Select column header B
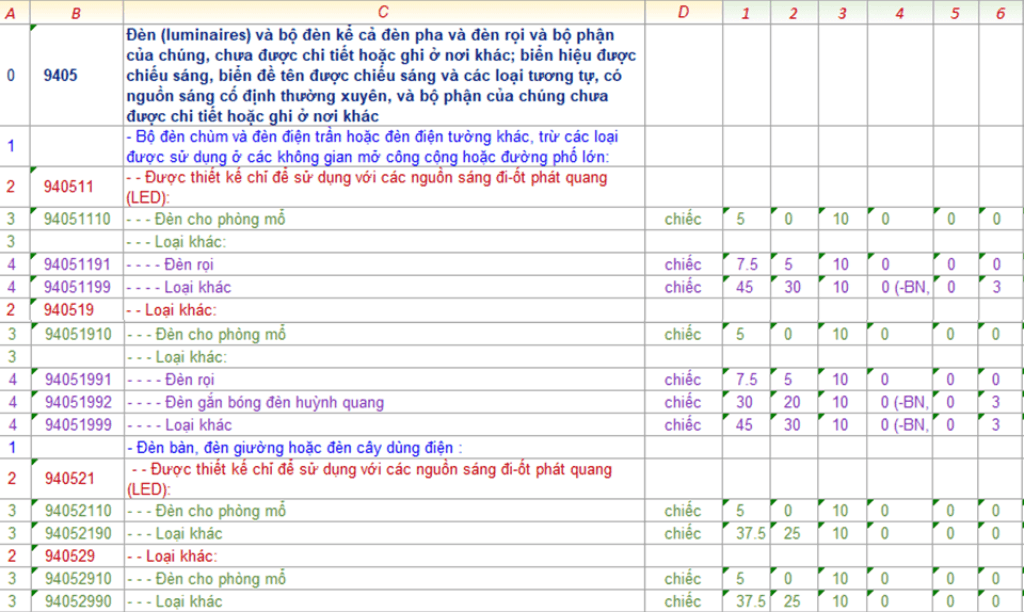The height and width of the screenshot is (612, 1024). pyautogui.click(x=76, y=12)
